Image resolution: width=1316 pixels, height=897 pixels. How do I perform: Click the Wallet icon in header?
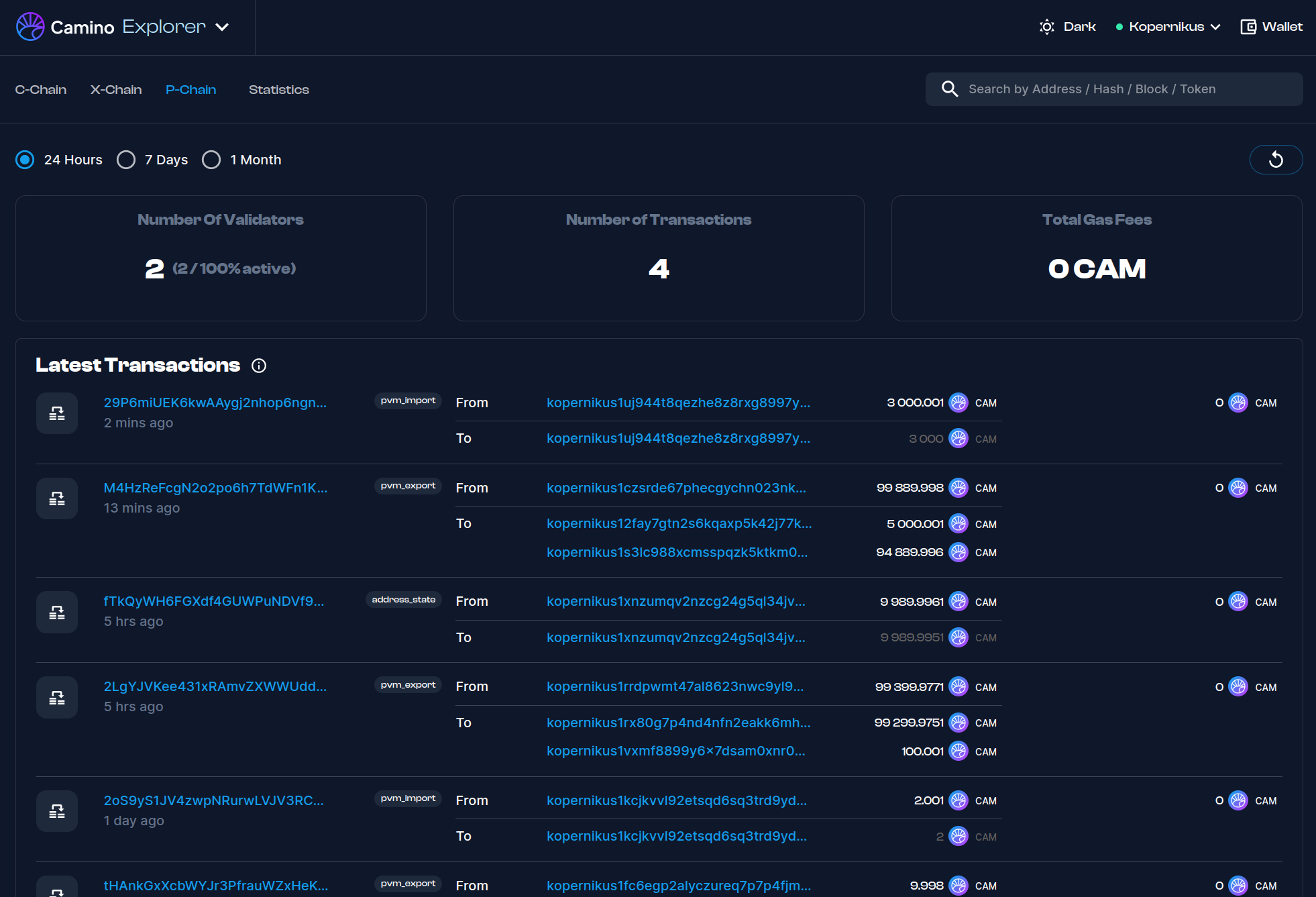pyautogui.click(x=1248, y=27)
